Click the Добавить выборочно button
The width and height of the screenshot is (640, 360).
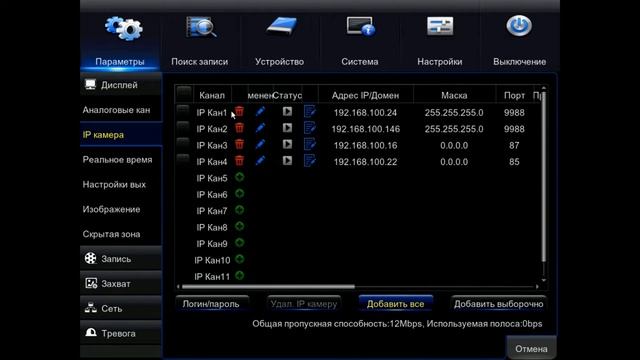pyautogui.click(x=498, y=304)
